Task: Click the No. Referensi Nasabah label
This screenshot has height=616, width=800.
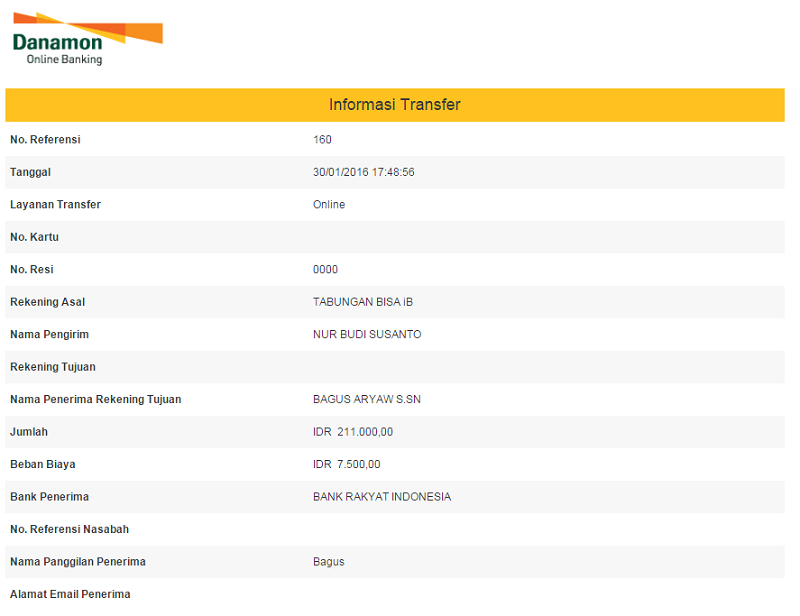Action: pyautogui.click(x=69, y=529)
